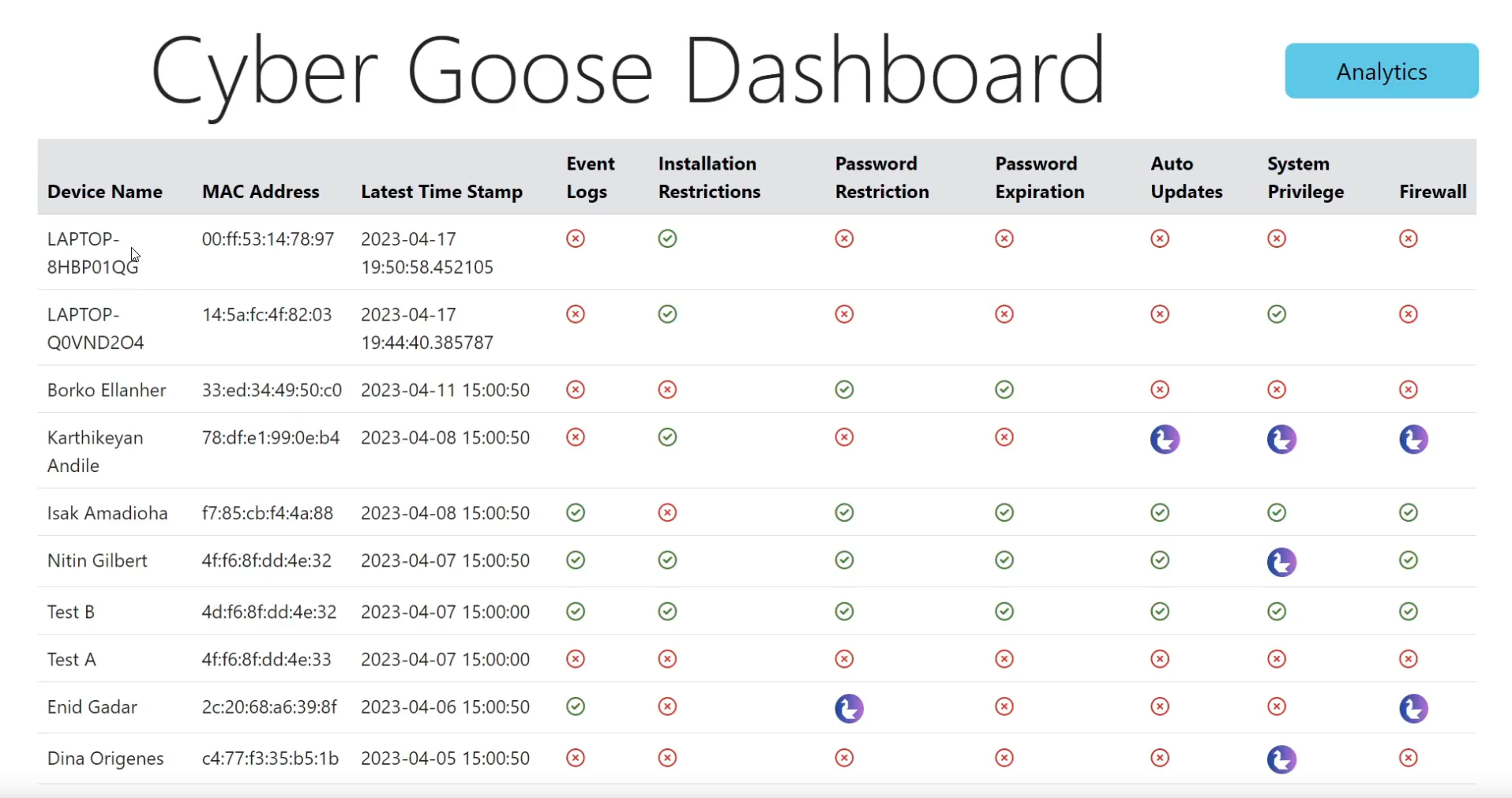Click MAC address 14:5a:fc:4f:82:03

click(267, 314)
